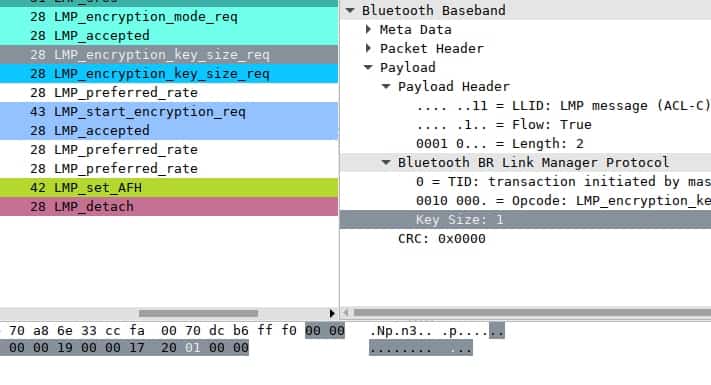Click hex byte a8 in first row
711x385 pixels.
pyautogui.click(x=40, y=331)
